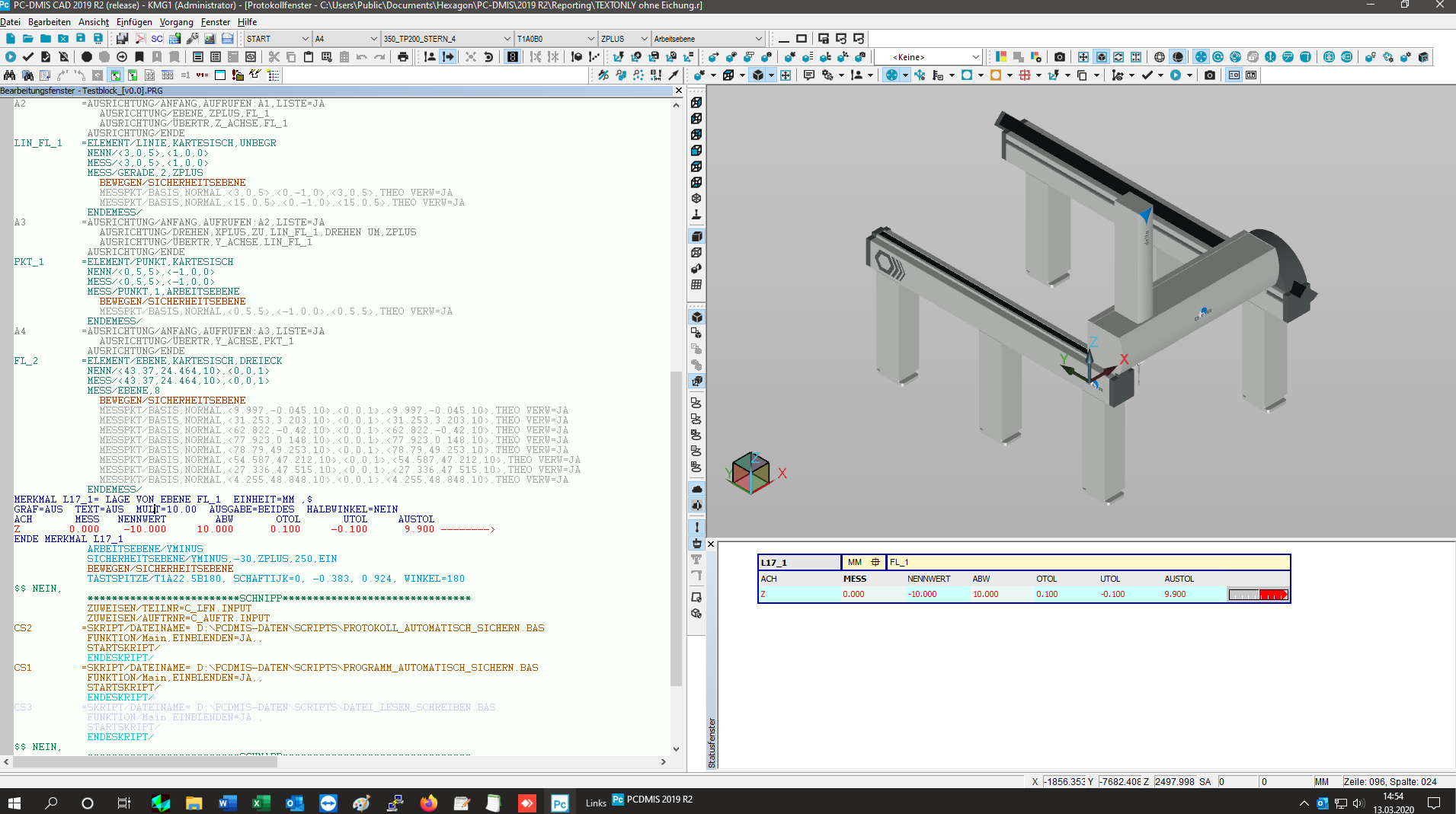1456x814 pixels.
Task: Click the bookmark icon in edit toolbar
Action: point(139,56)
